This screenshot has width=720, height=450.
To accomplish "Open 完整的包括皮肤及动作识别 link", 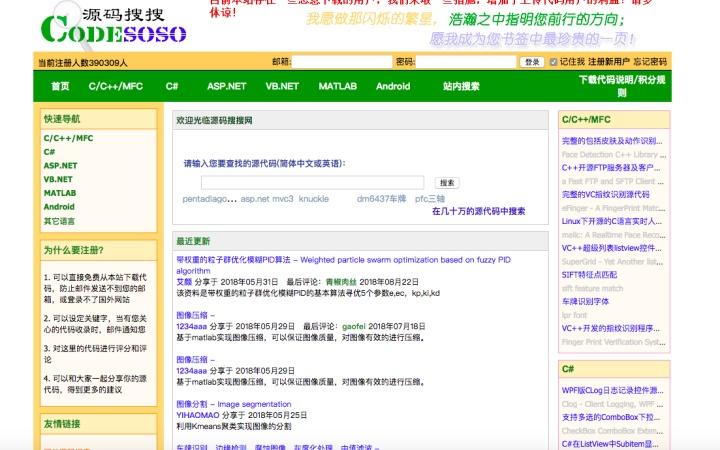I will [612, 141].
